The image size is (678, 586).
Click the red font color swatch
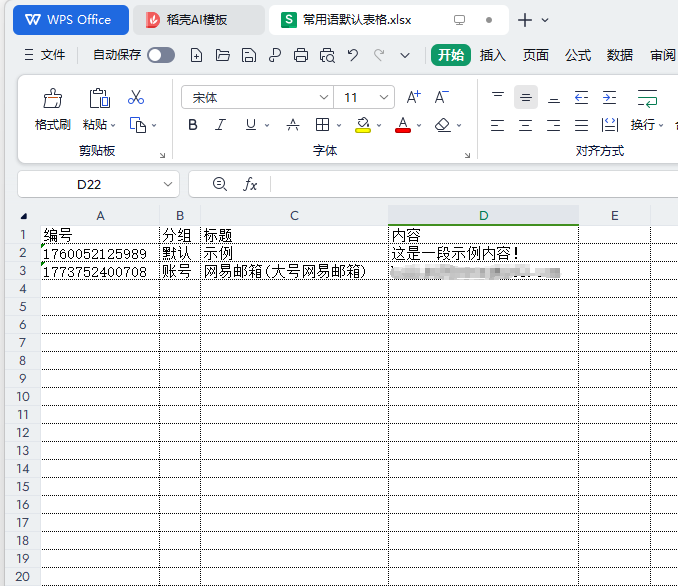coord(403,125)
